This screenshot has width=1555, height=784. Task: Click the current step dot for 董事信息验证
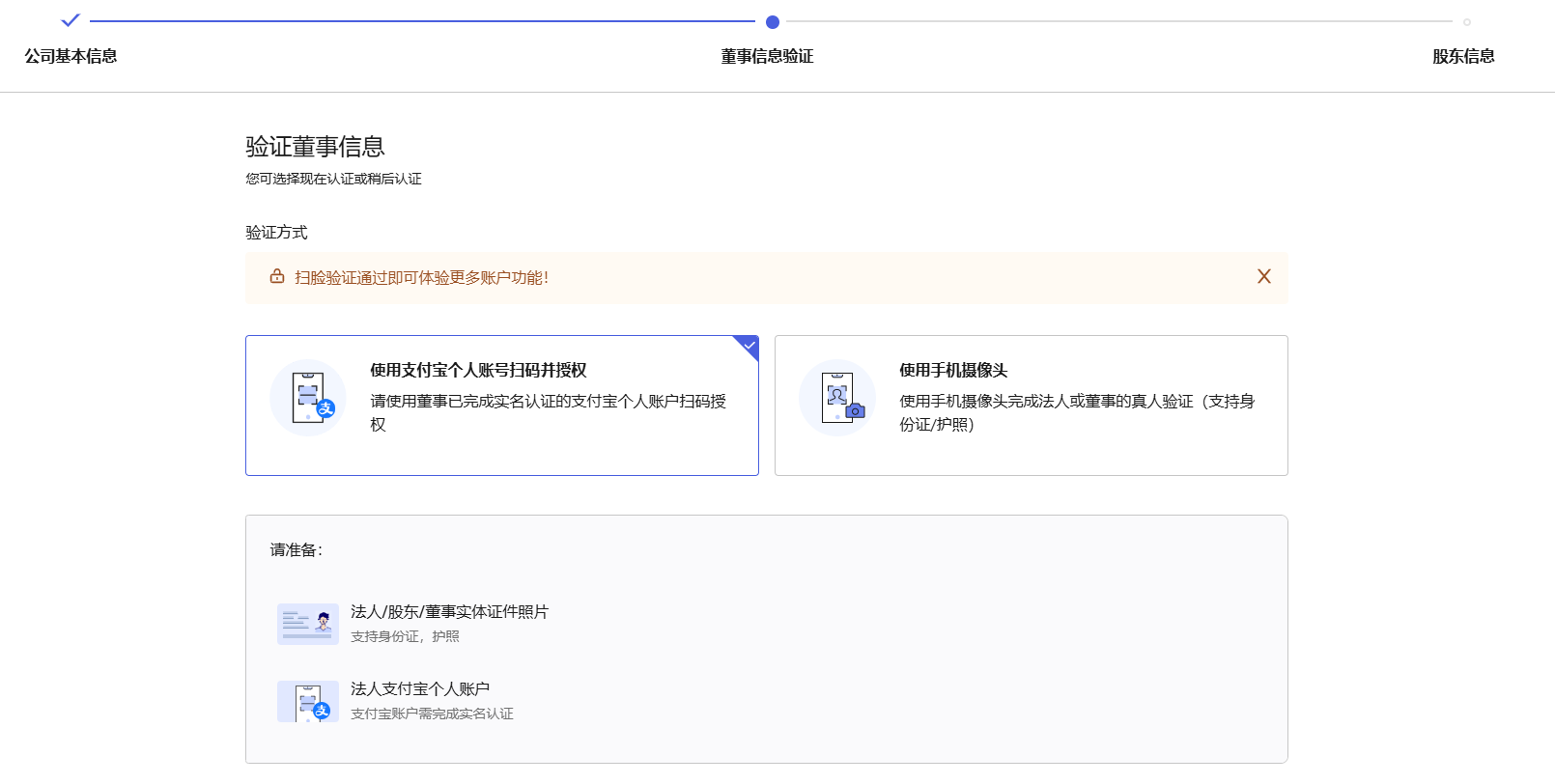coord(772,21)
